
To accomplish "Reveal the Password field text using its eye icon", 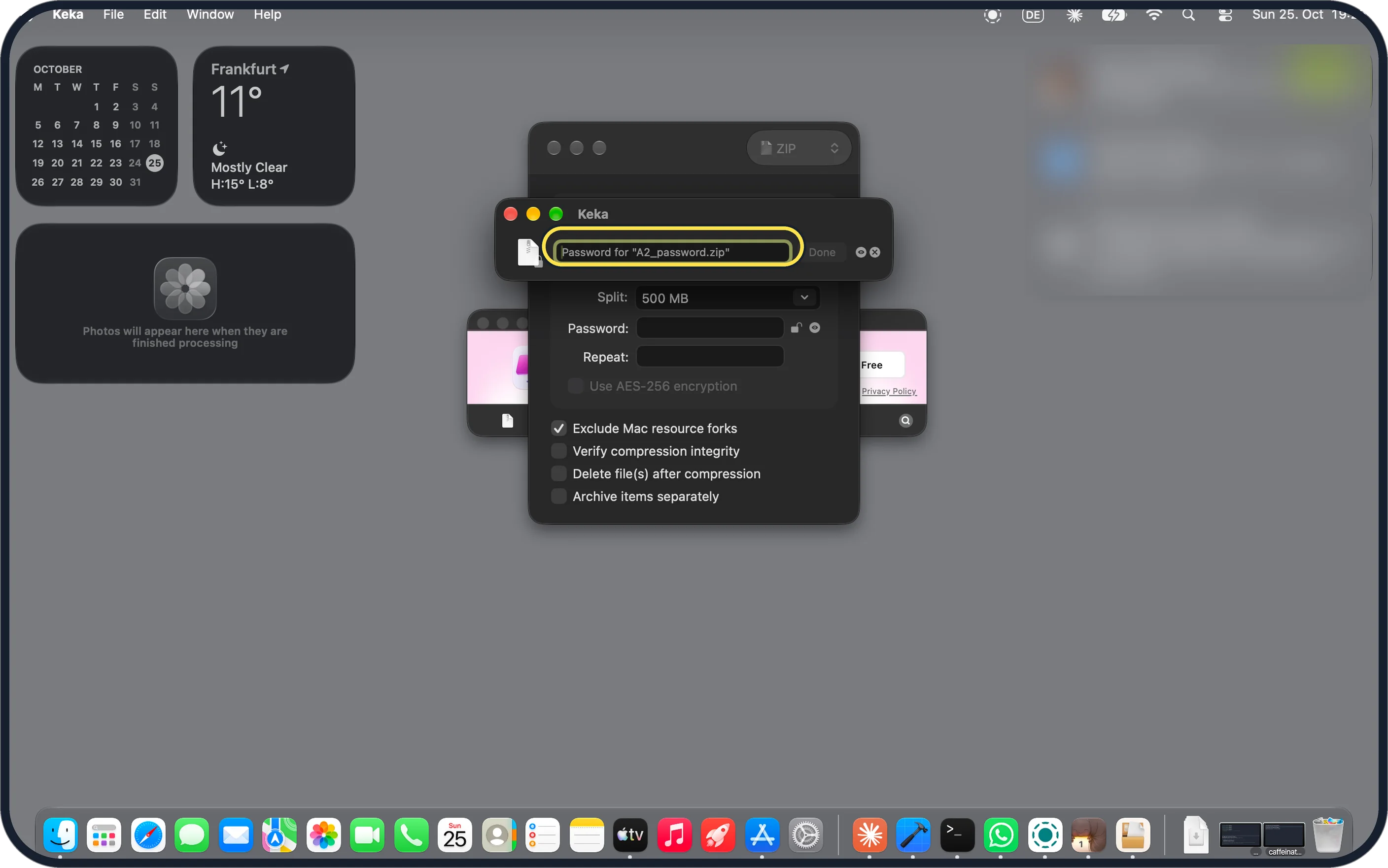I will tap(814, 328).
